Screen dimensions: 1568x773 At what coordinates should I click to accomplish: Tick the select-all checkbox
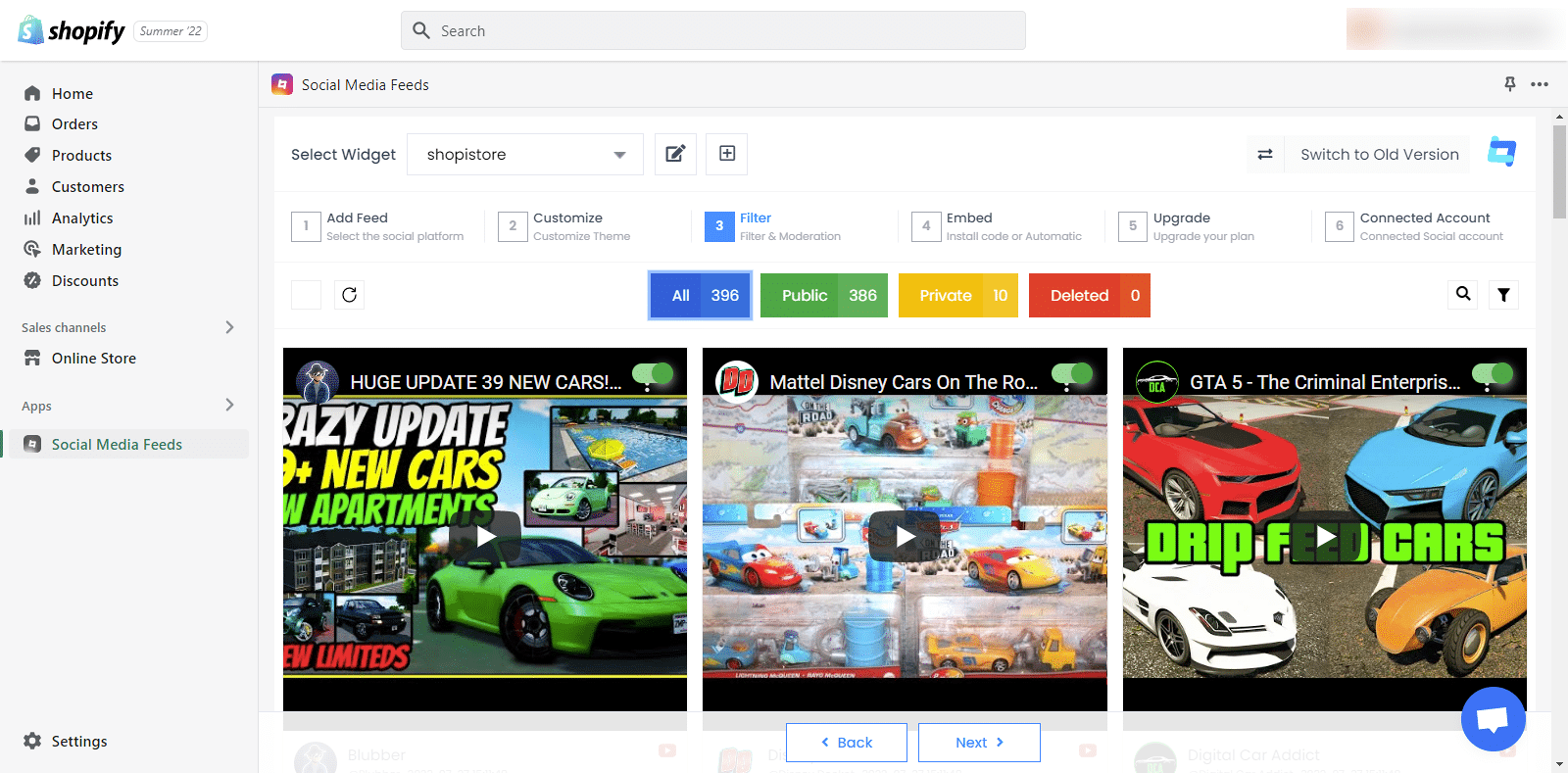pos(306,295)
